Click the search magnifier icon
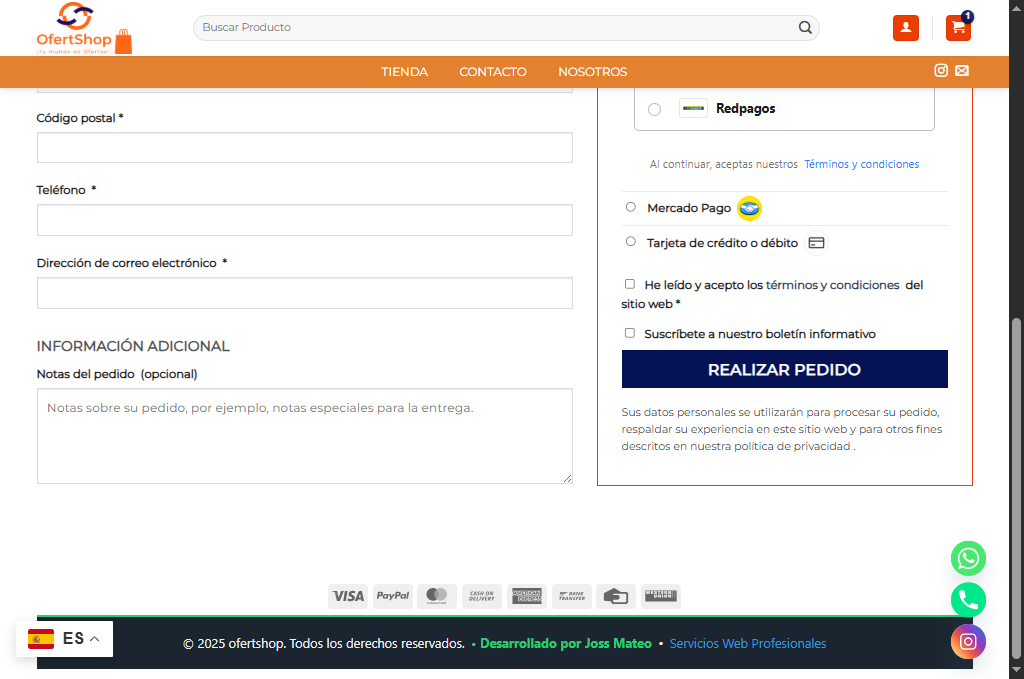Screen dimensions: 1024x679 point(805,28)
